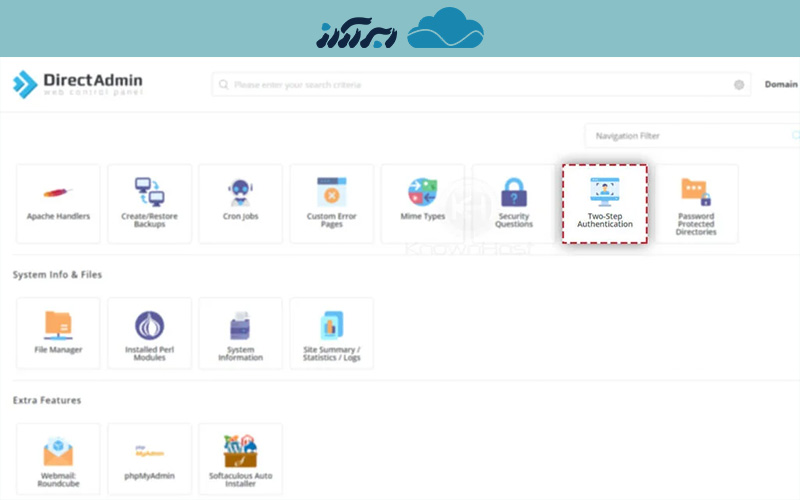View System Information
Image resolution: width=800 pixels, height=500 pixels.
click(240, 333)
